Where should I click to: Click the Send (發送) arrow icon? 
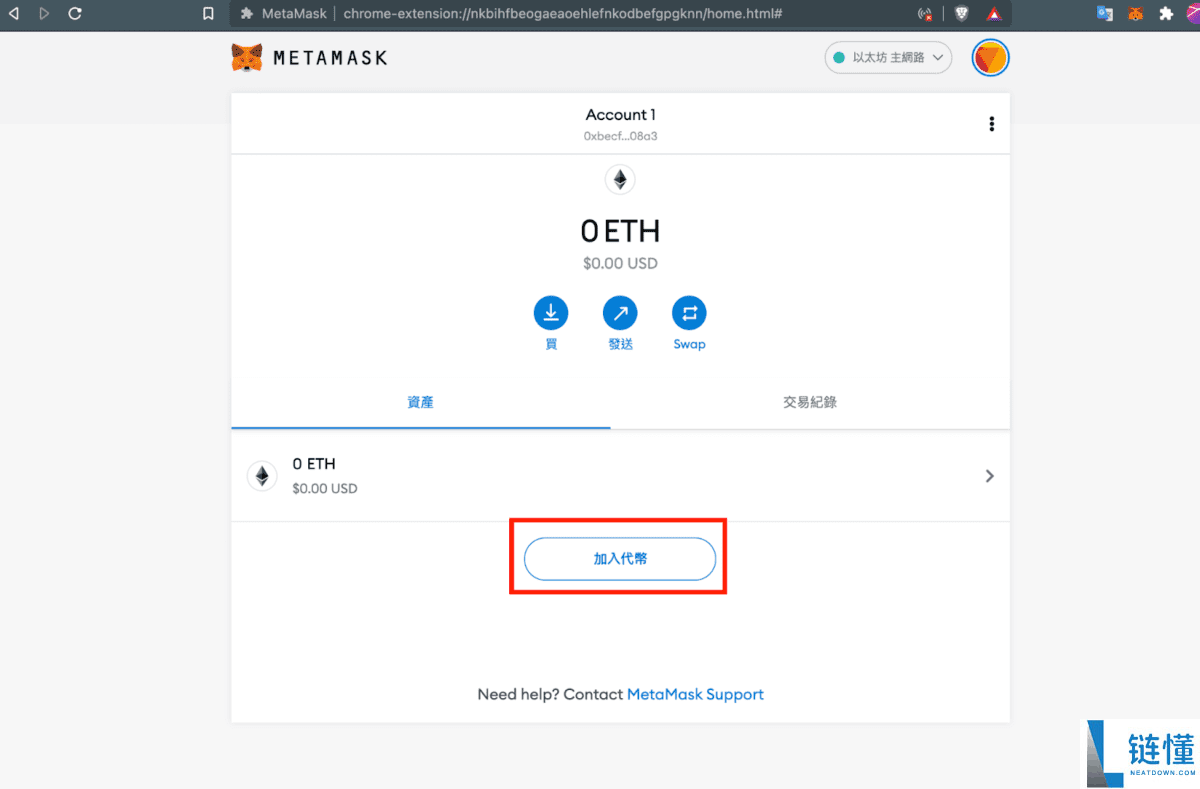pos(620,313)
